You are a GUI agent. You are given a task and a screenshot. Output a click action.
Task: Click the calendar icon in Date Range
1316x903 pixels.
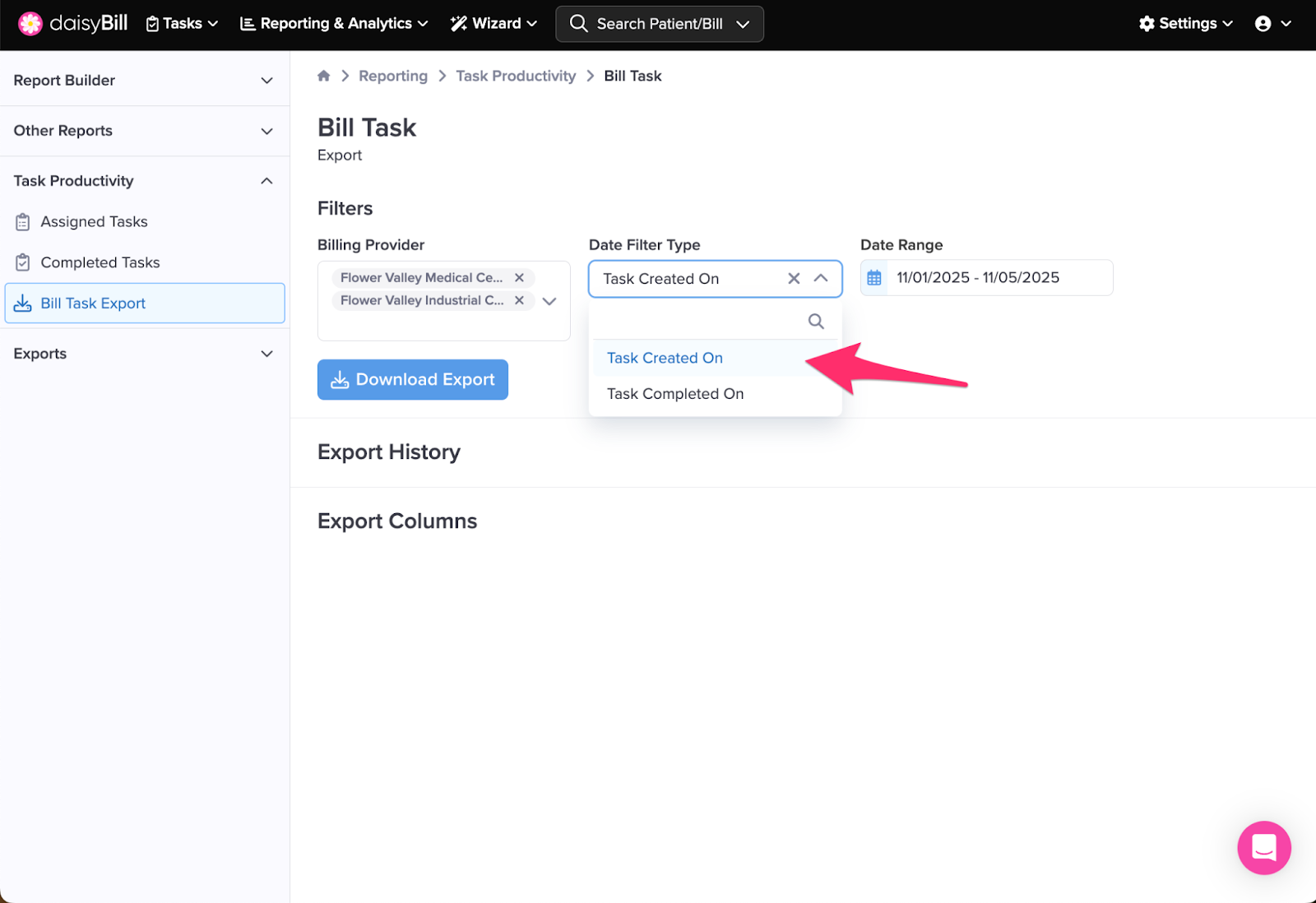[874, 278]
